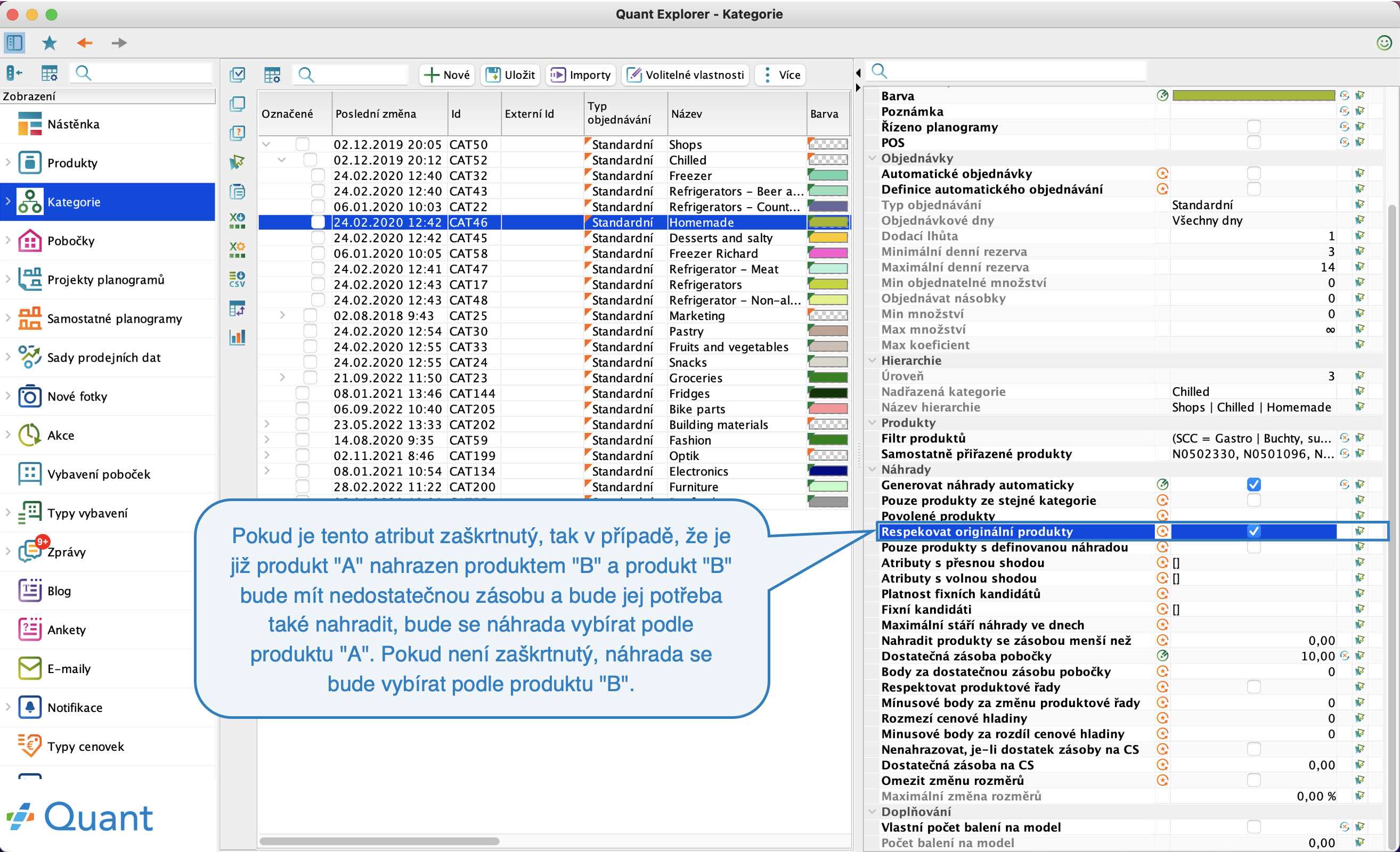1400x852 pixels.
Task: Open the bar chart report icon
Action: (x=237, y=337)
